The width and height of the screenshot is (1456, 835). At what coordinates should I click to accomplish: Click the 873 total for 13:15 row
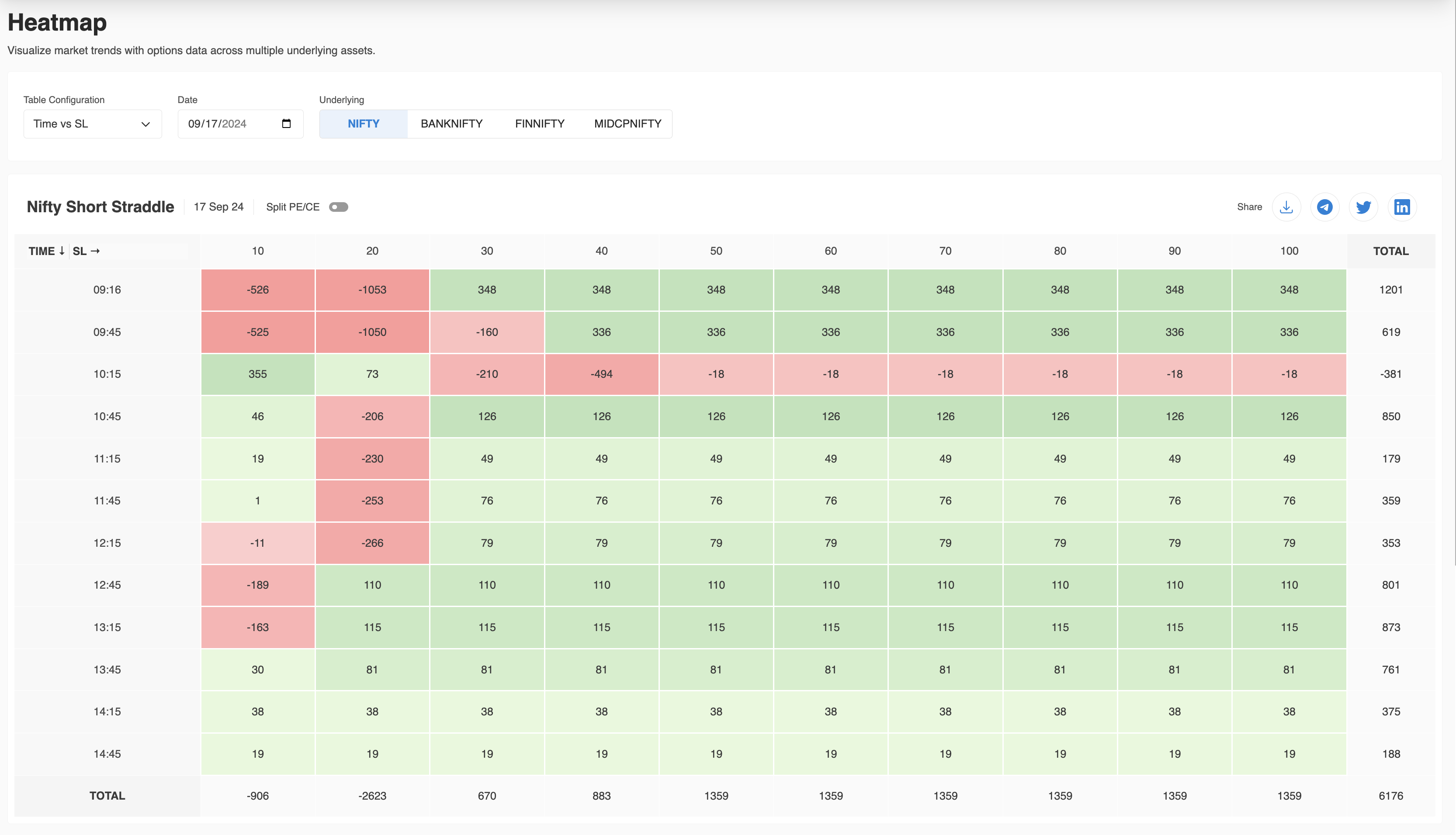[x=1390, y=628]
